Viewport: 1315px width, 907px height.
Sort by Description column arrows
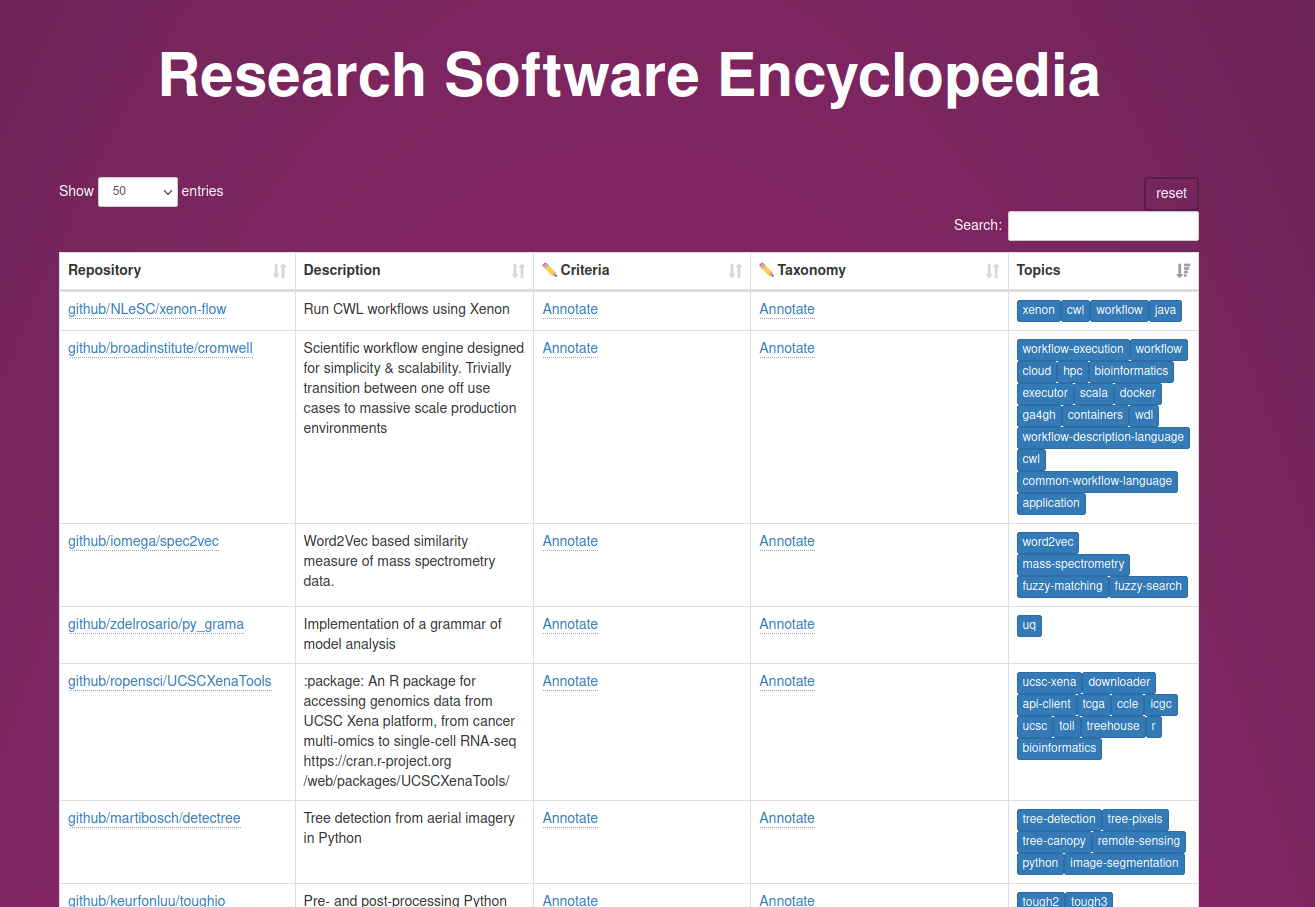[518, 271]
